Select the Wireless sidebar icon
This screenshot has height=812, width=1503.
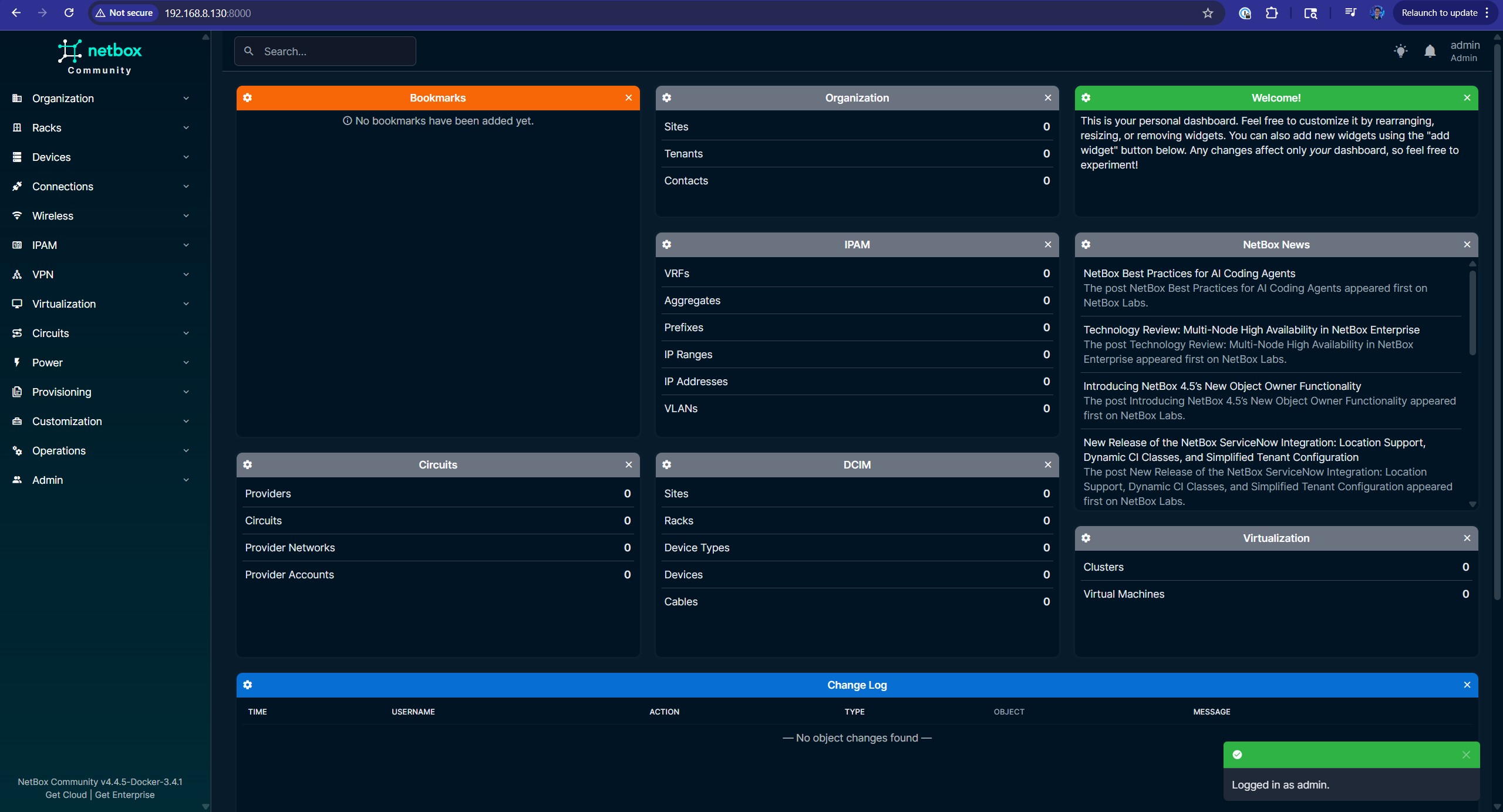17,215
